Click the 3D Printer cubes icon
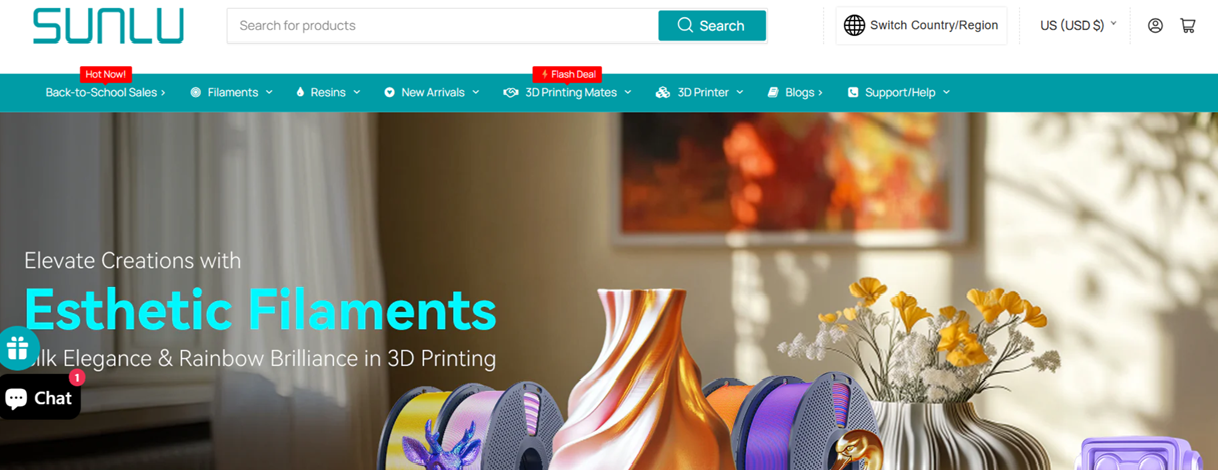1218x470 pixels. tap(662, 92)
